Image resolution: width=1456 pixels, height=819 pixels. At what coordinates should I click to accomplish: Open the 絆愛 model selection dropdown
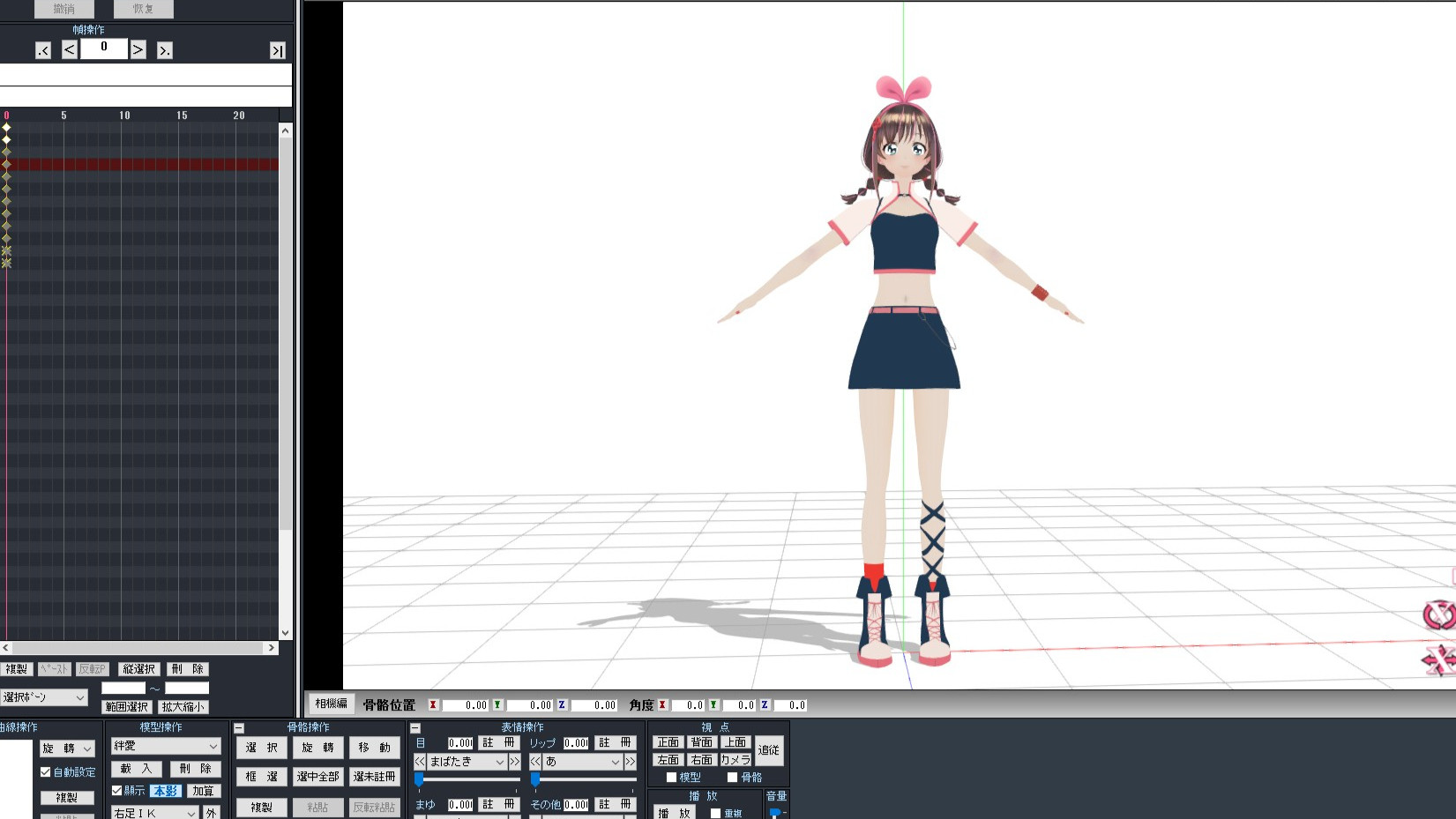[x=166, y=747]
